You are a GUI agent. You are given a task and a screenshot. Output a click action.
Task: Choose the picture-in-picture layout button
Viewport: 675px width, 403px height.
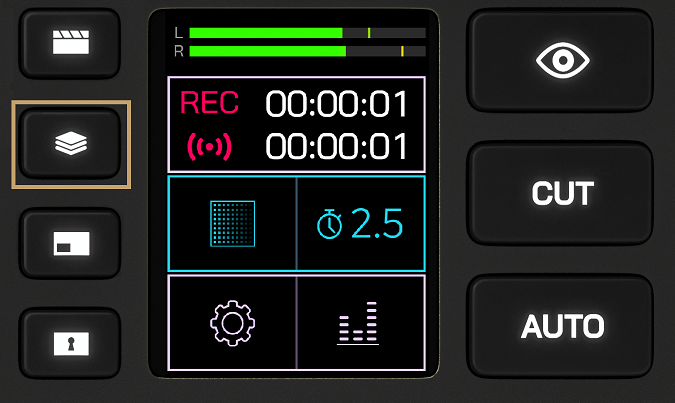70,243
